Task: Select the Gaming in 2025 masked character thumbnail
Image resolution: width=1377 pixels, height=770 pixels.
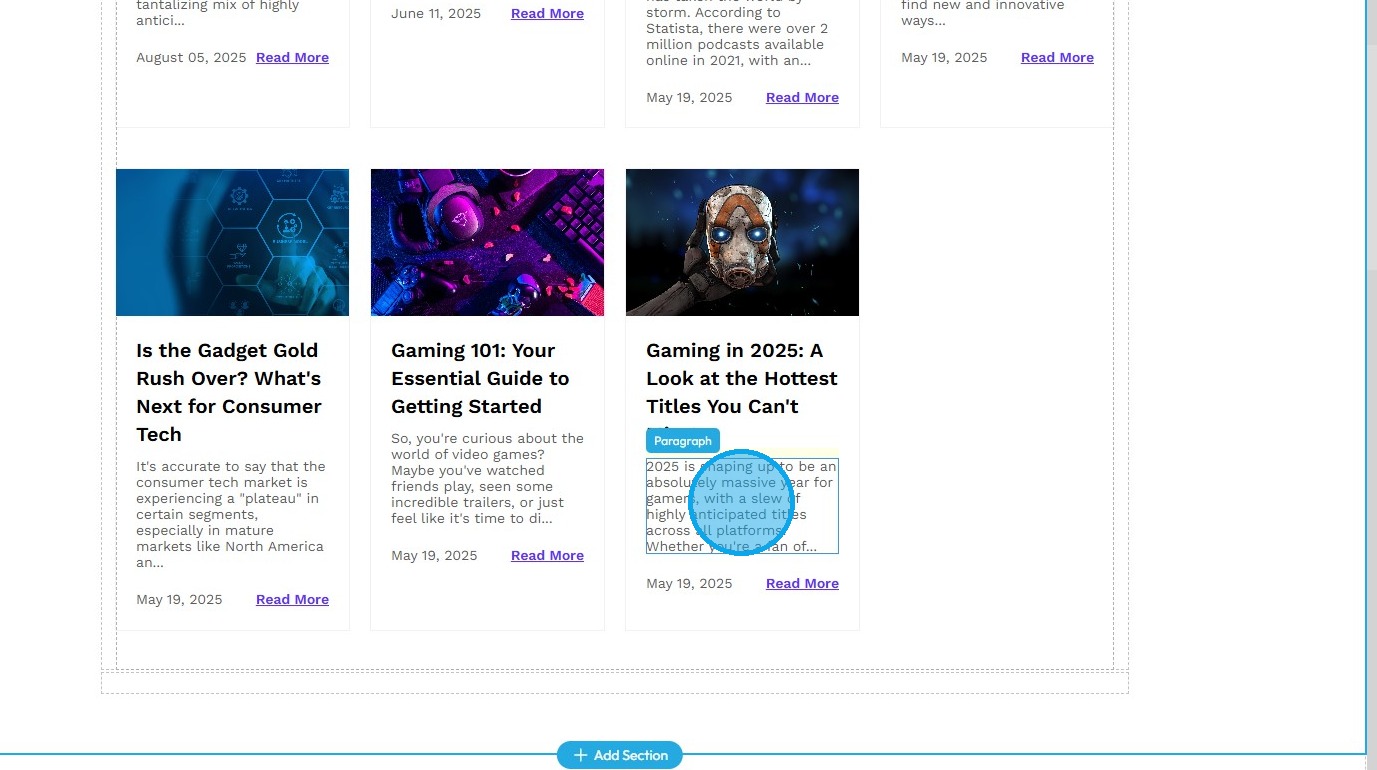Action: (742, 242)
